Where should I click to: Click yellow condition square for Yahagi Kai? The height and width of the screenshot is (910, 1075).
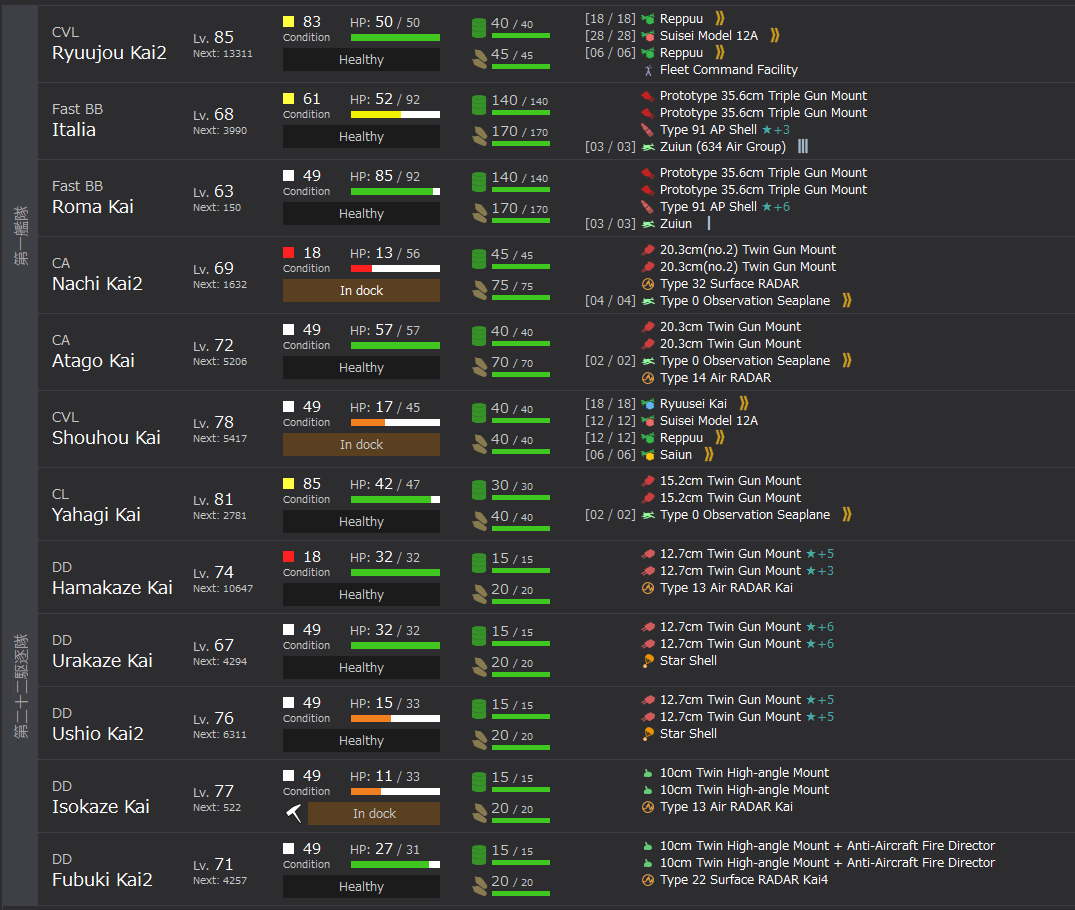pos(289,483)
